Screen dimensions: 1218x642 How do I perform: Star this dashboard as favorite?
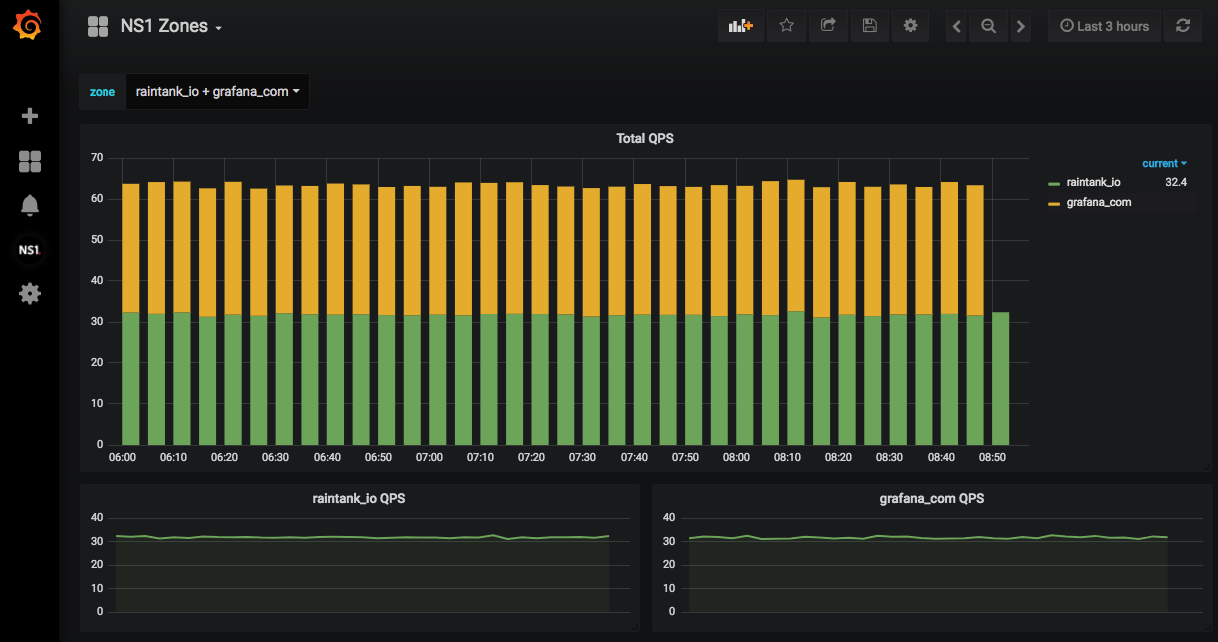(x=787, y=26)
